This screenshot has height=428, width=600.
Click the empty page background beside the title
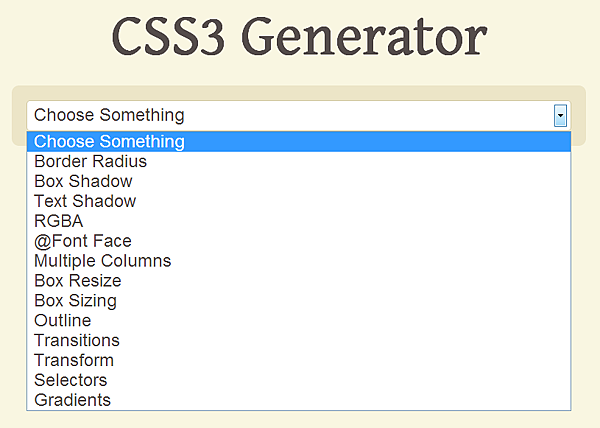coord(550,40)
